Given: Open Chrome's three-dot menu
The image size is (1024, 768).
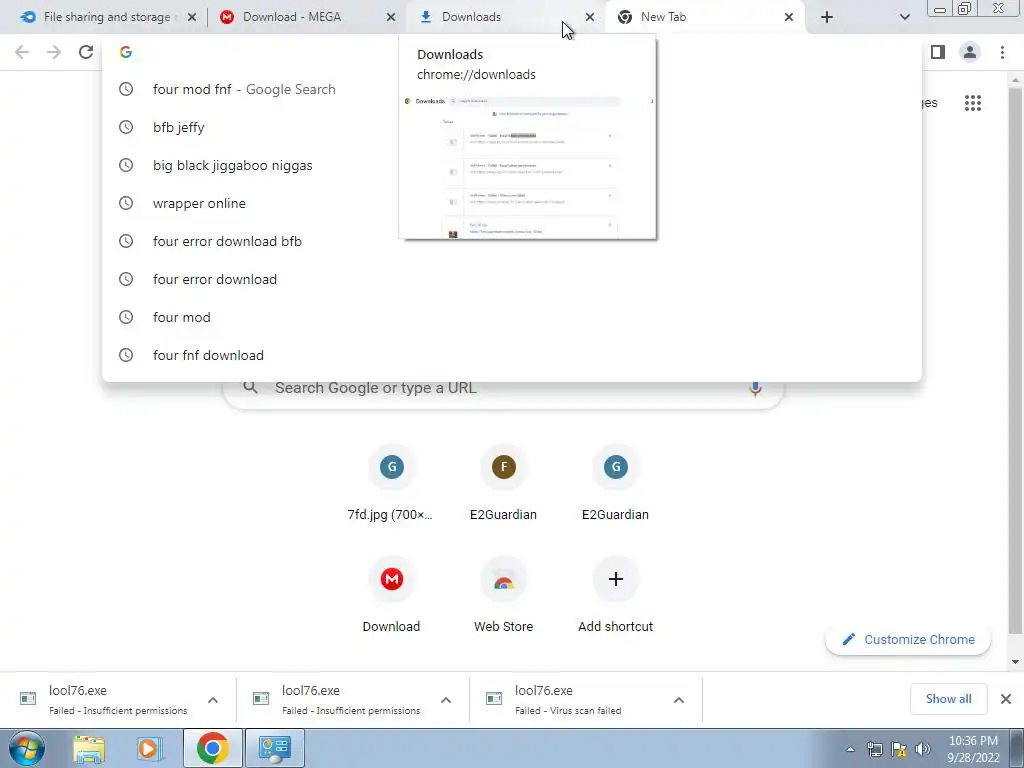Looking at the screenshot, I should click(1002, 52).
